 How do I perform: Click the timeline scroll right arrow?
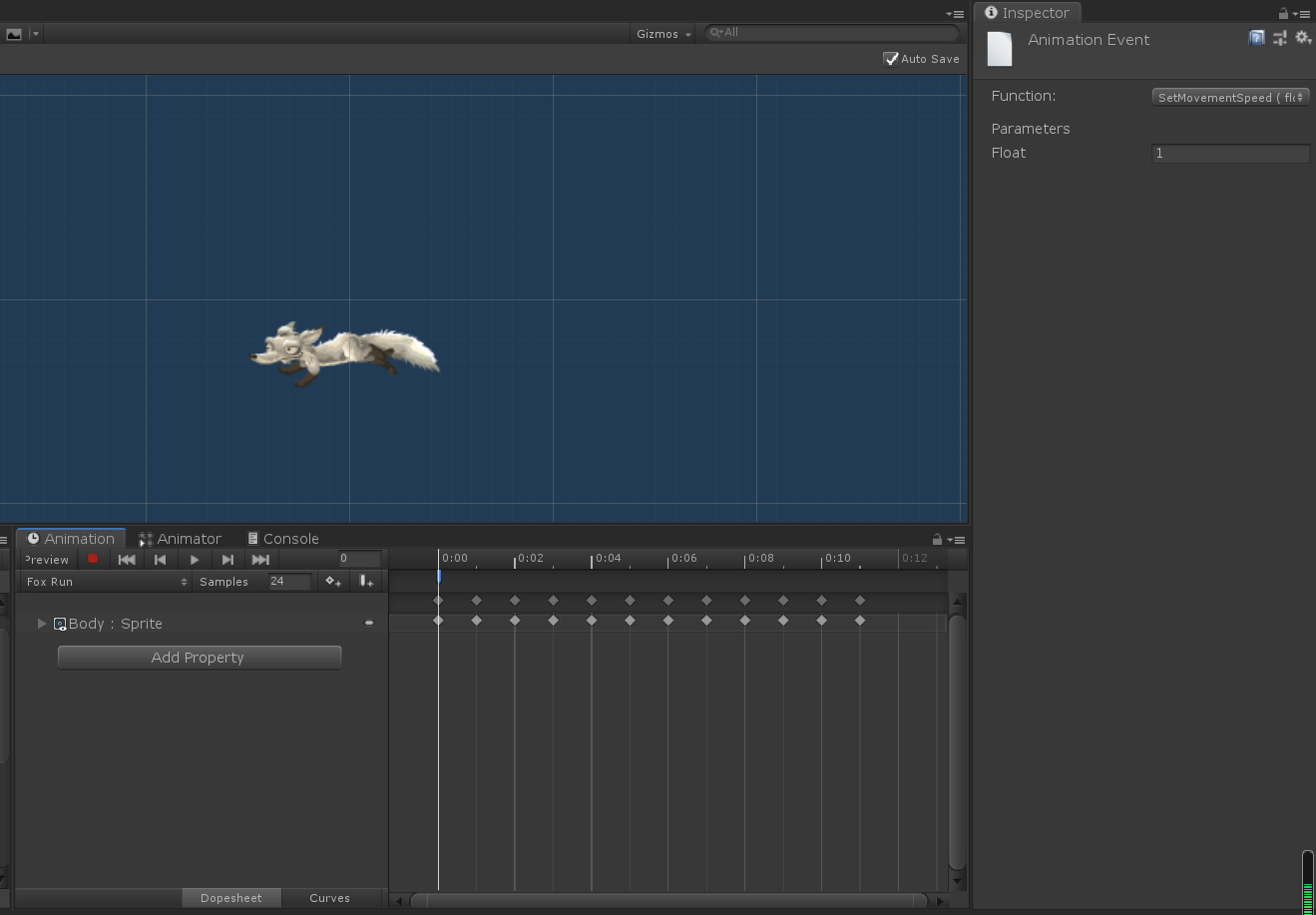point(940,901)
